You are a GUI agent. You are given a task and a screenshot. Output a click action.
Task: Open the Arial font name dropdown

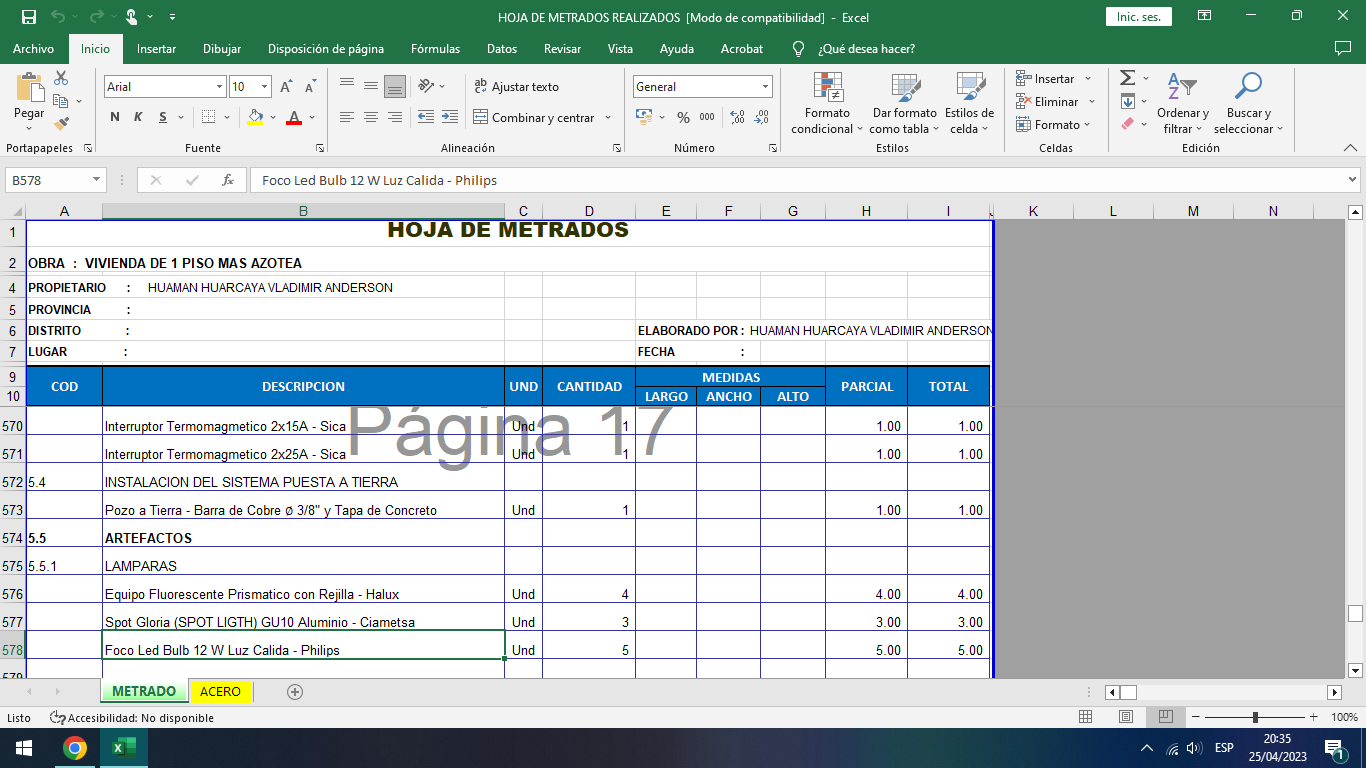[219, 87]
